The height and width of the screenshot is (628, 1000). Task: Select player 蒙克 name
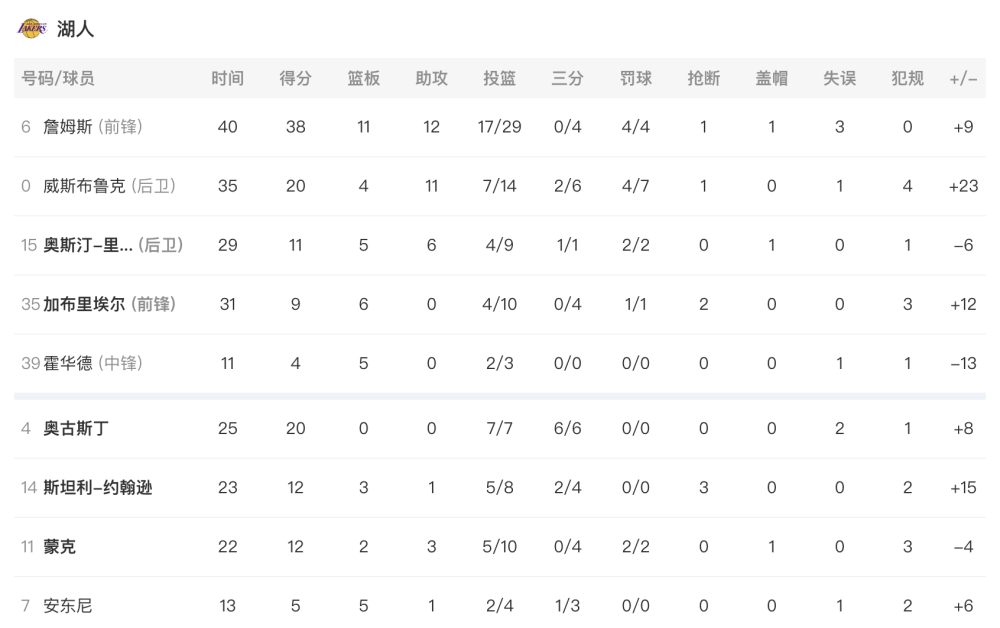[59, 547]
